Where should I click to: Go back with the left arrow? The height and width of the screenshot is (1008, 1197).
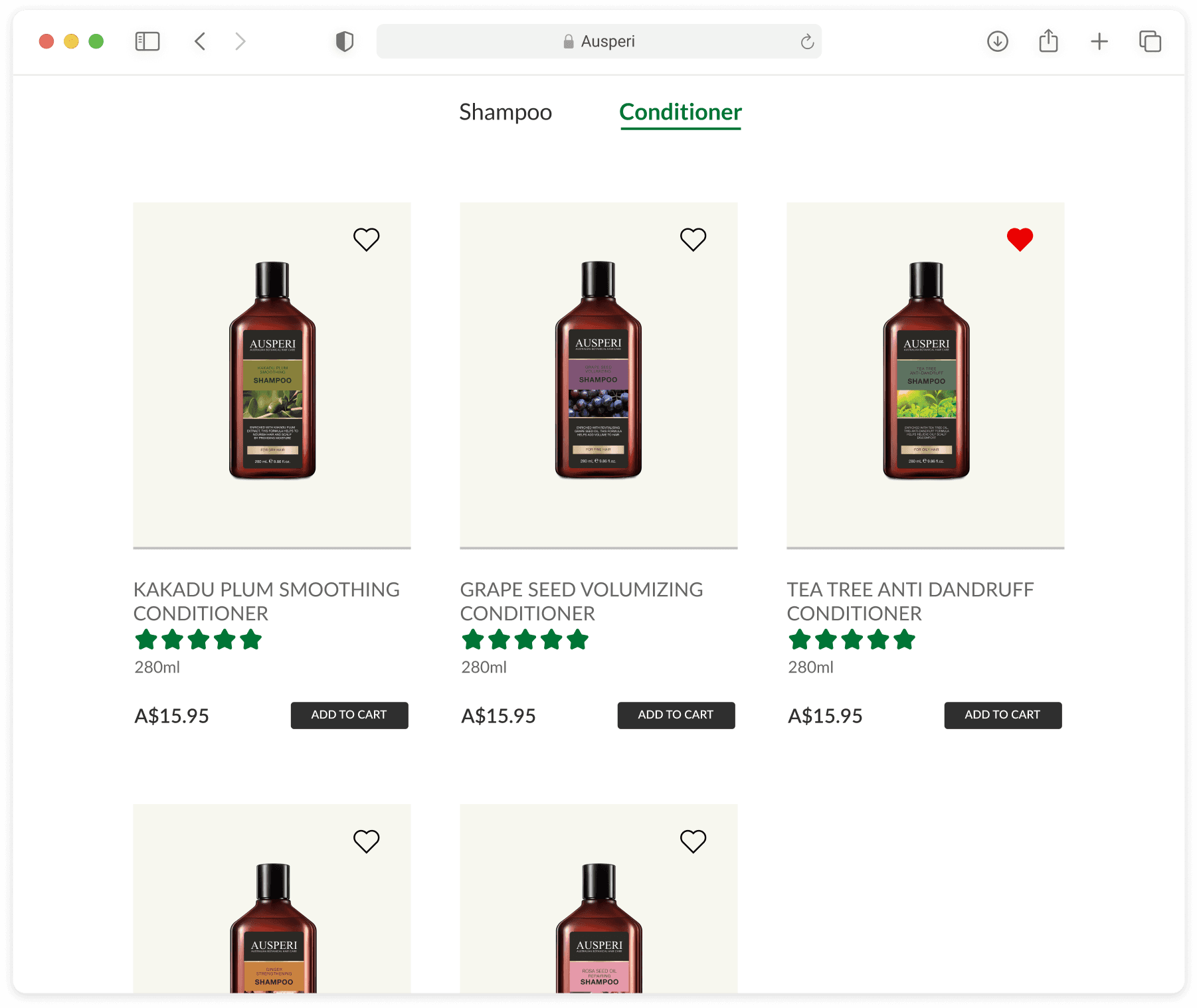(200, 42)
